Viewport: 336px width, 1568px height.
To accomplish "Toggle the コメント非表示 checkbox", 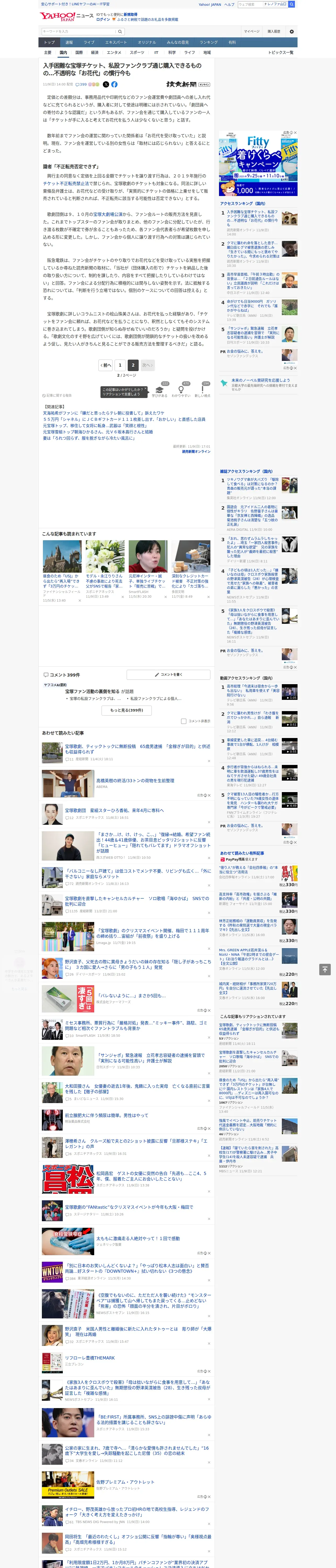I will coord(183,721).
